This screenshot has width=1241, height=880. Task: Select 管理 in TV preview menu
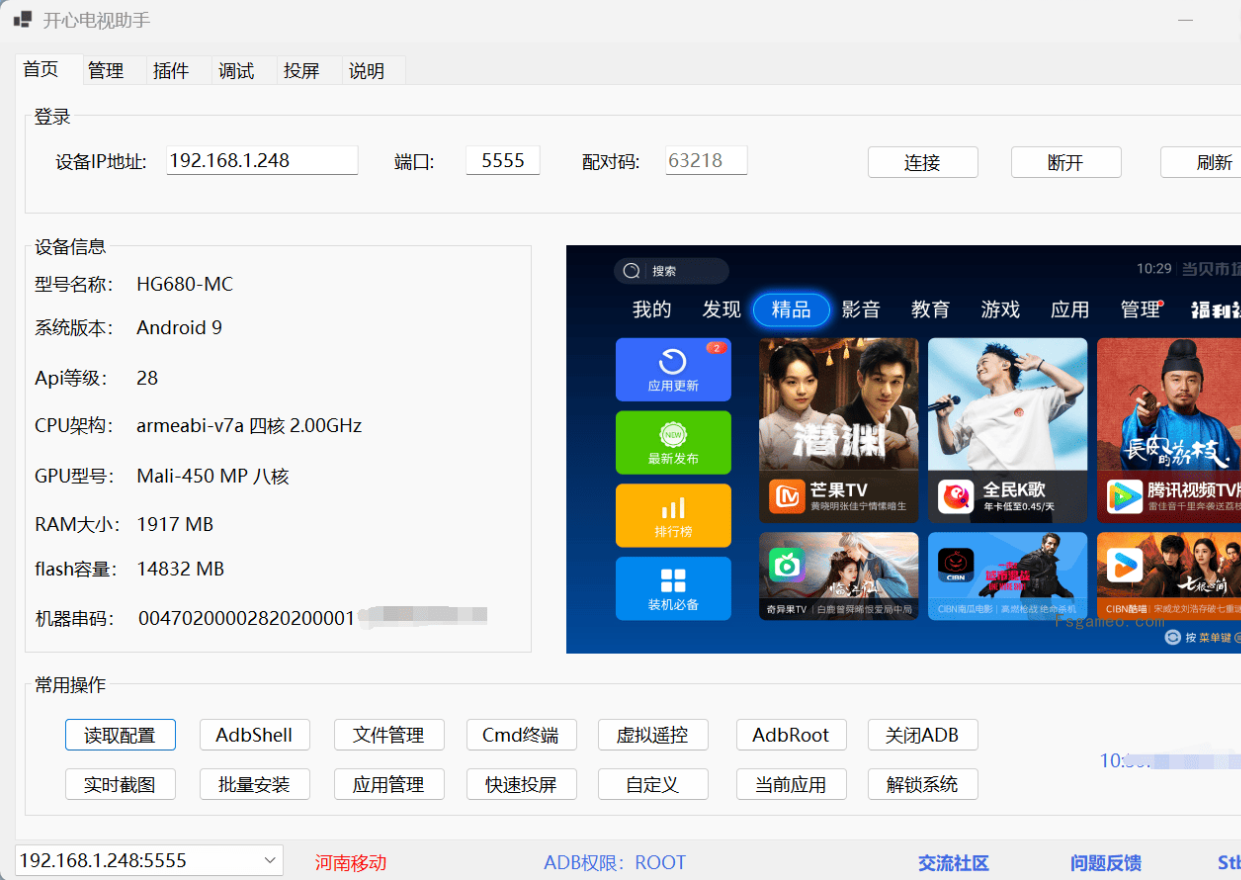[1140, 310]
